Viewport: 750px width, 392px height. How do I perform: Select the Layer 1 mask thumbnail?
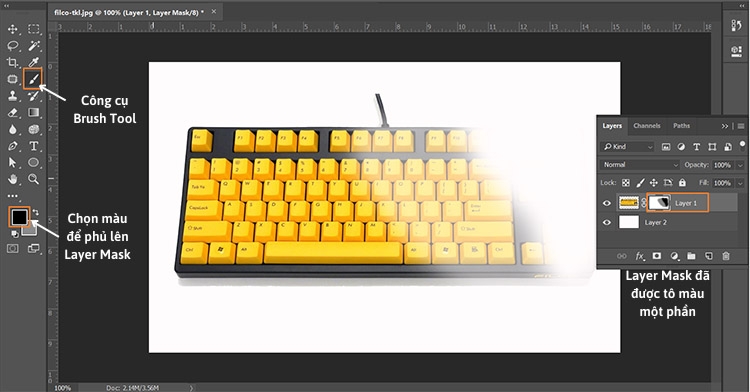pos(659,203)
